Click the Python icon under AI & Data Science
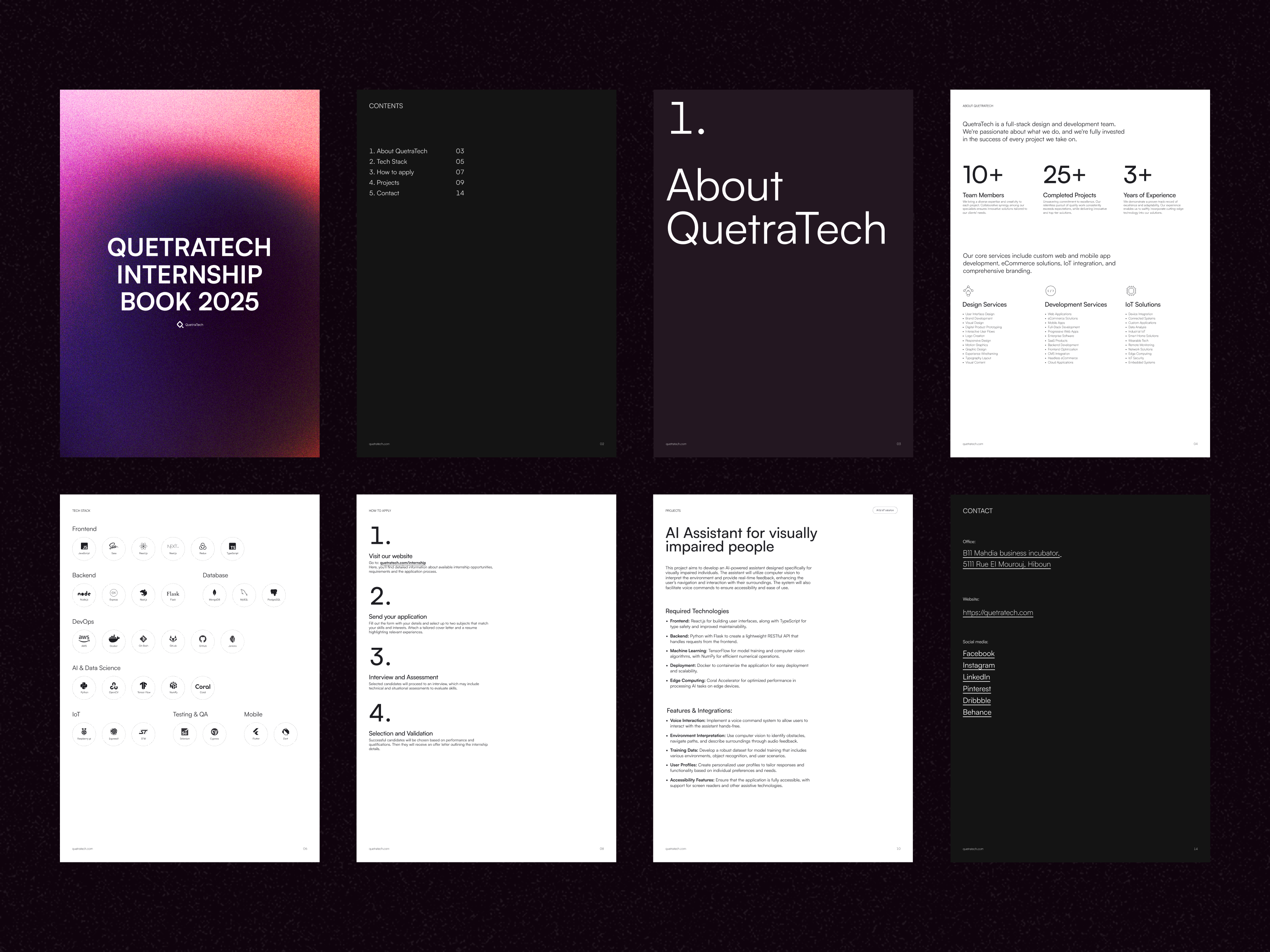 coord(84,686)
